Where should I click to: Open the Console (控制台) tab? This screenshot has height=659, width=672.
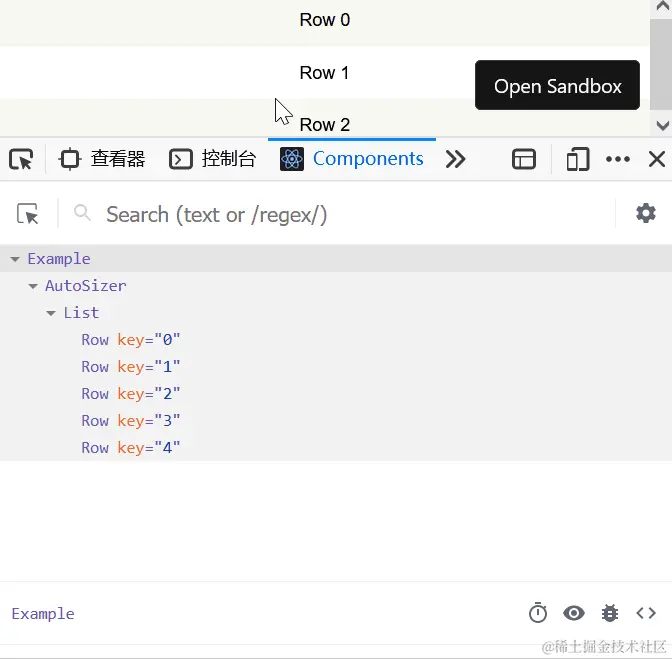pos(213,159)
